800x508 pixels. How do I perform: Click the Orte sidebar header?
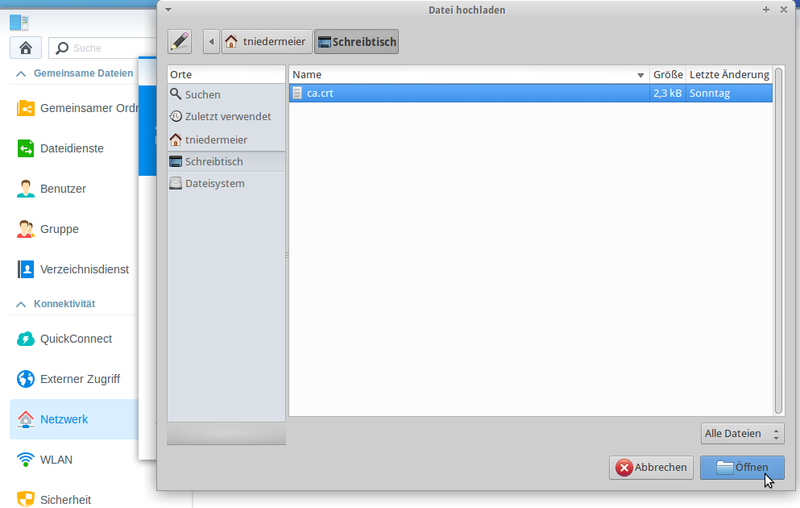[x=226, y=74]
